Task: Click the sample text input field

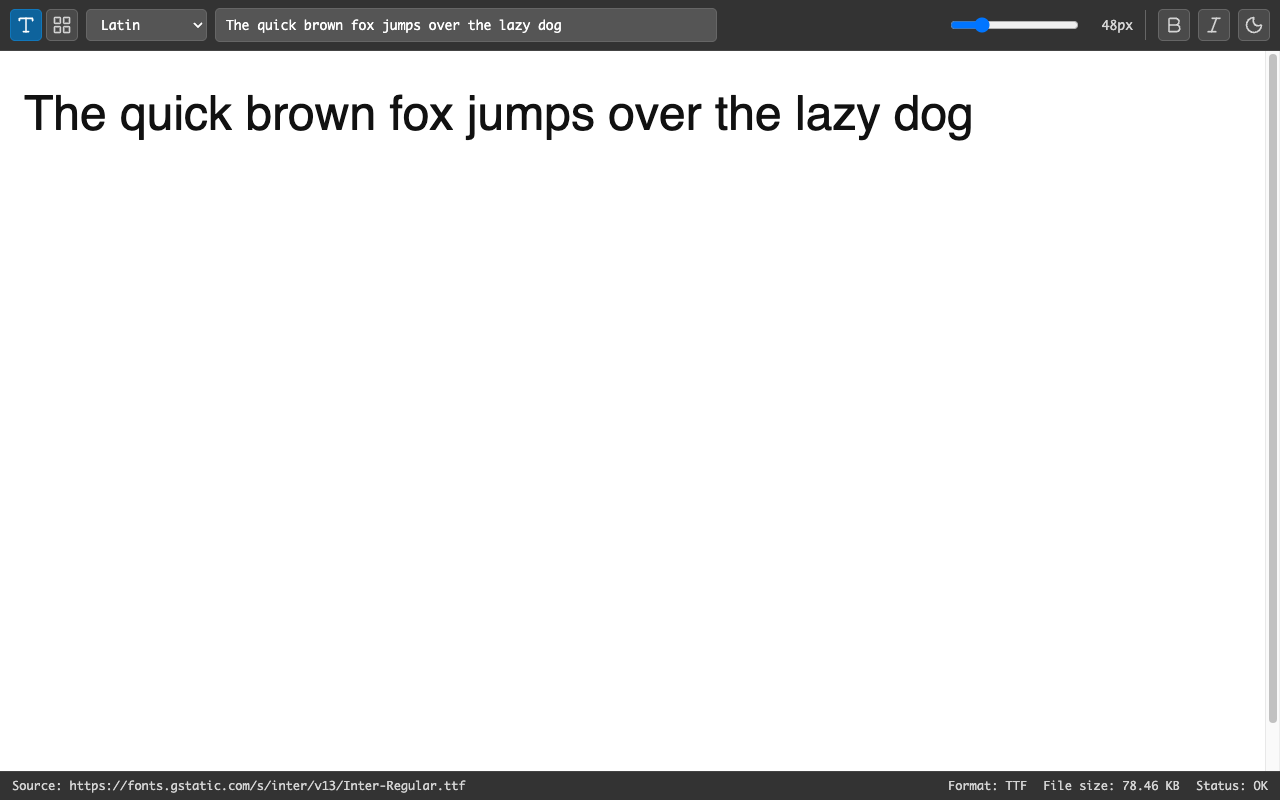Action: (466, 25)
